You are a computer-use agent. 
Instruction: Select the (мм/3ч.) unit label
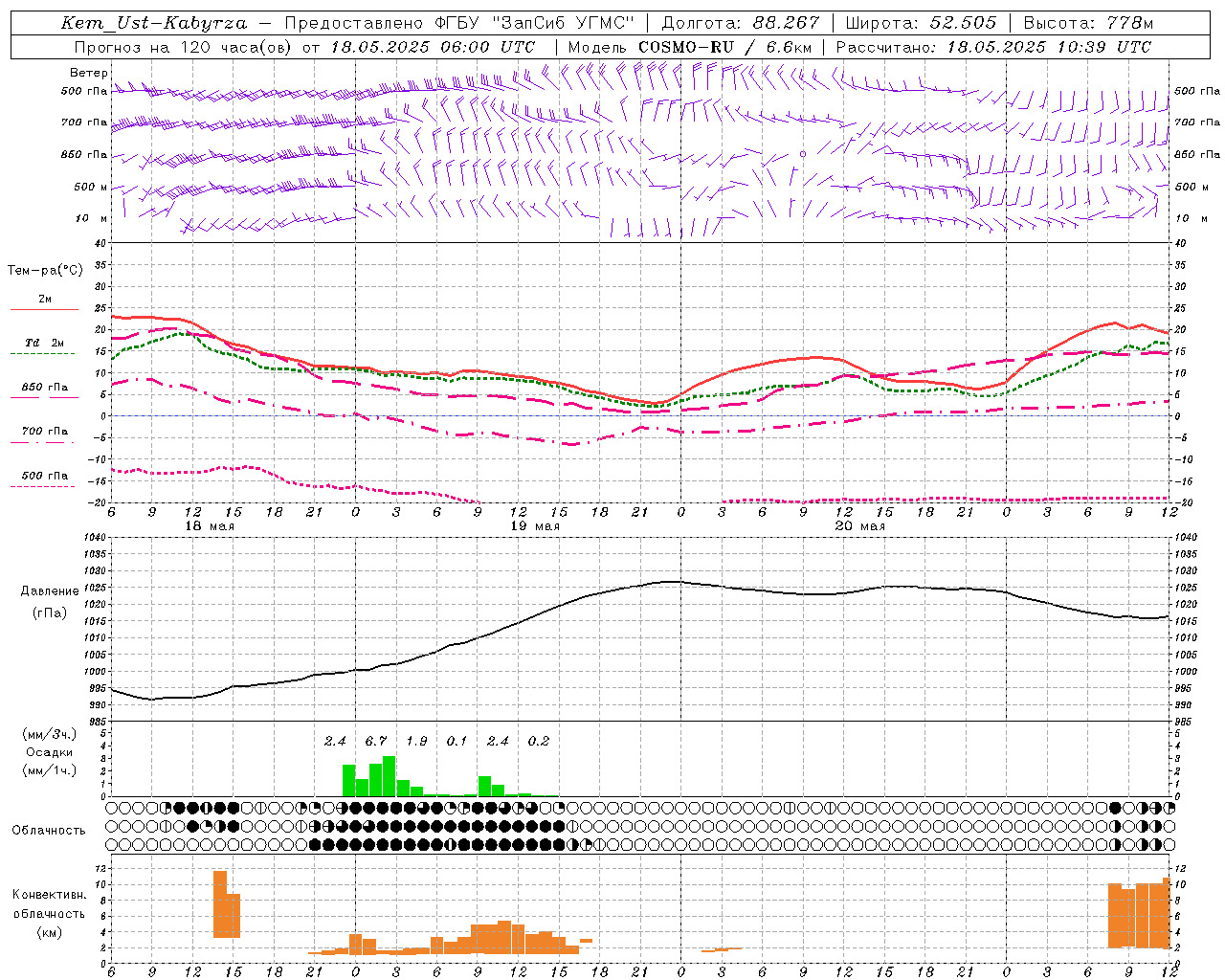tap(50, 734)
